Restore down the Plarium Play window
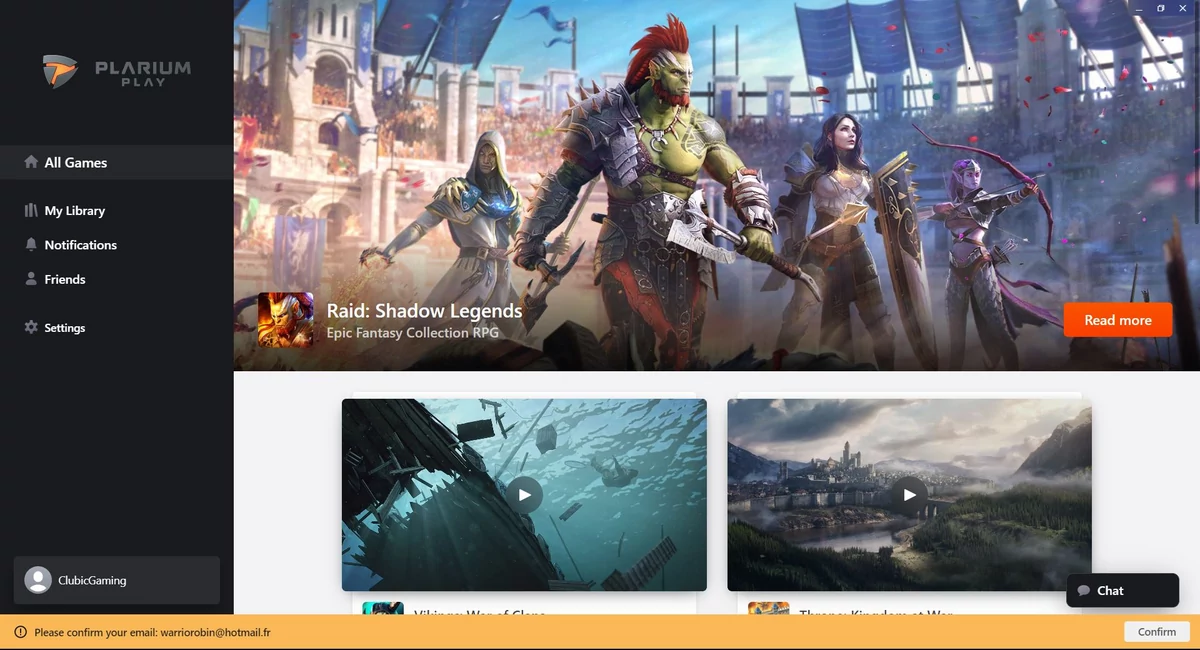Image resolution: width=1200 pixels, height=650 pixels. click(x=1161, y=8)
